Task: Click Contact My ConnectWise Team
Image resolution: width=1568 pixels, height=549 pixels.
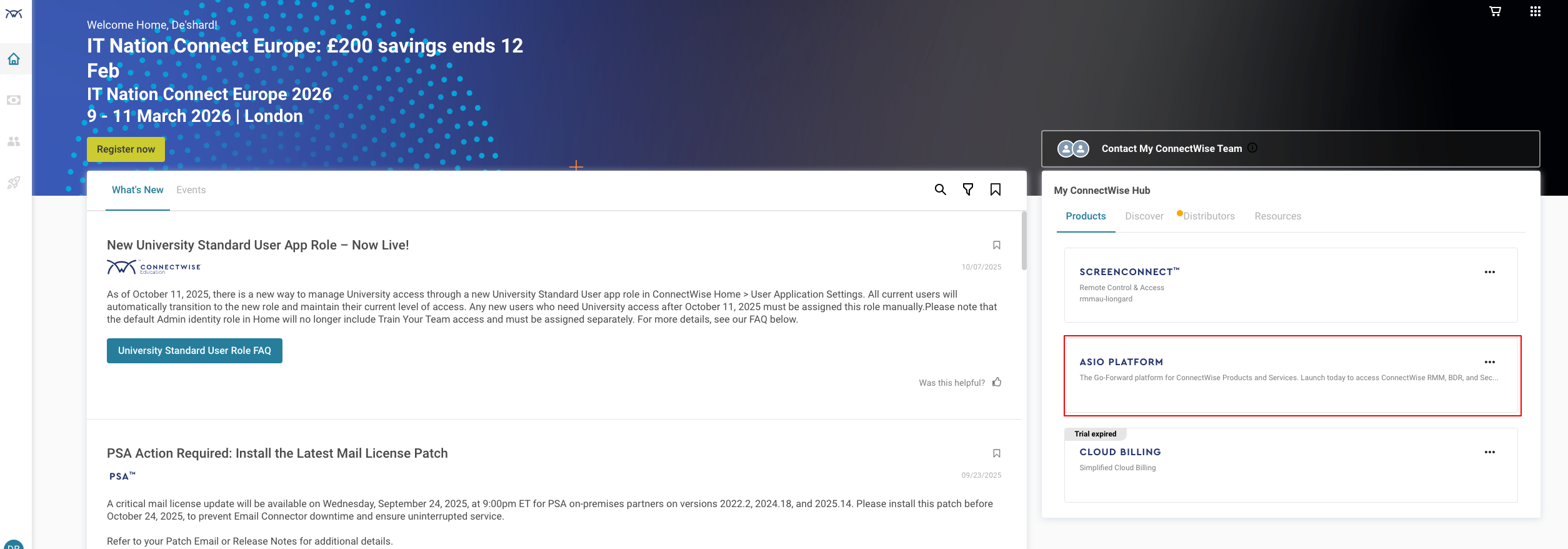Action: click(1171, 149)
